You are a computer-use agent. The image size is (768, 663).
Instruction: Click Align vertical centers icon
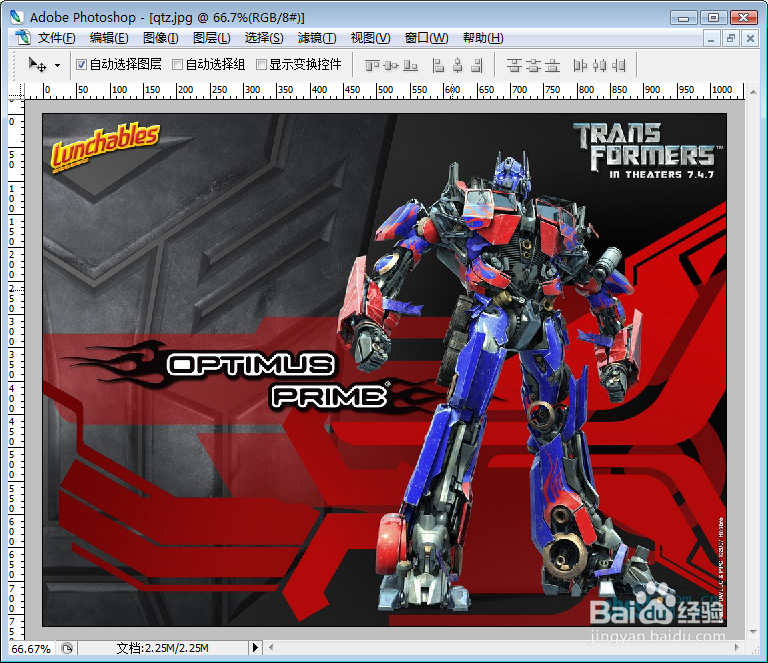click(x=391, y=65)
